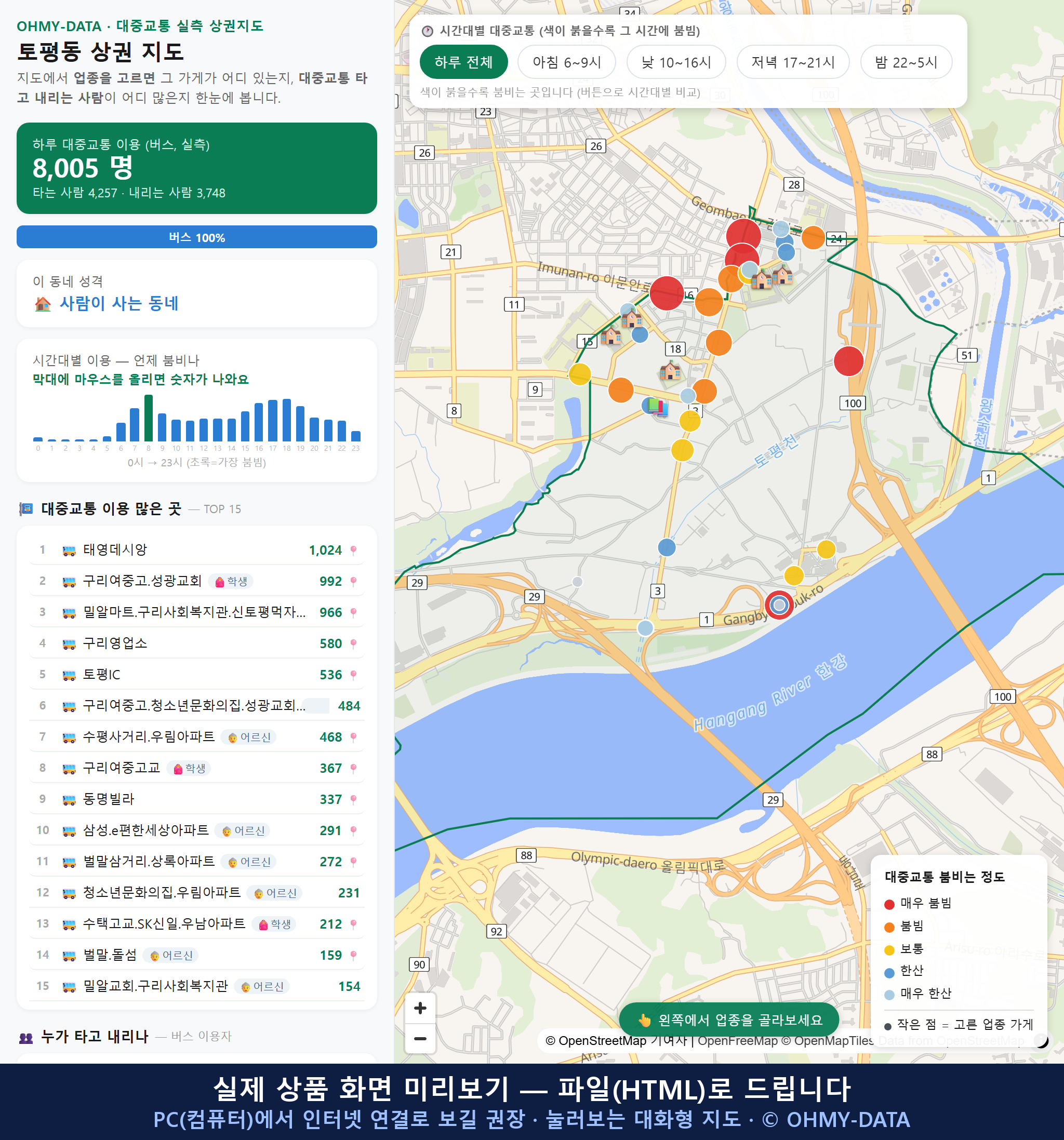The width and height of the screenshot is (1064, 1140).
Task: Click the clock icon by 시간대별 대중교통
Action: (x=428, y=31)
